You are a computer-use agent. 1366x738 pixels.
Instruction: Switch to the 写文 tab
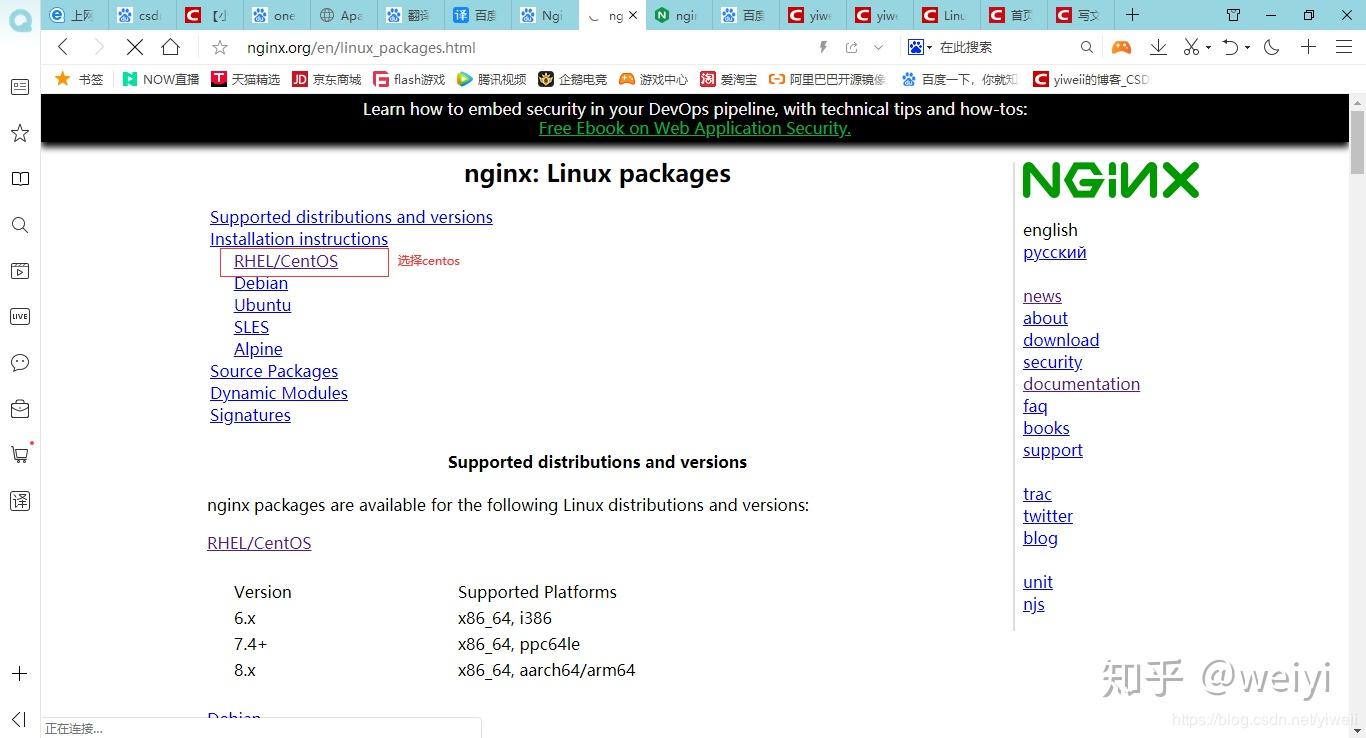tap(1080, 15)
